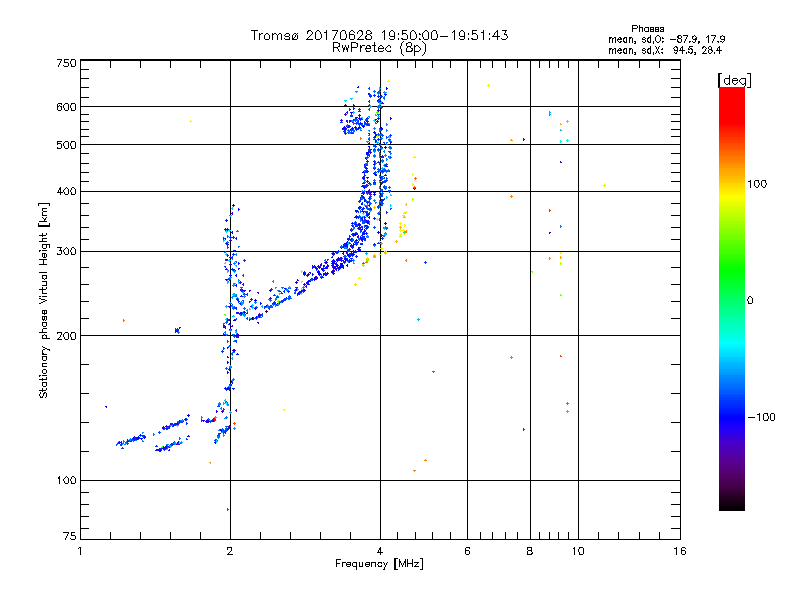Click the Stationary phase Virtual Height y-axis label
800x600 pixels.
click(x=44, y=299)
